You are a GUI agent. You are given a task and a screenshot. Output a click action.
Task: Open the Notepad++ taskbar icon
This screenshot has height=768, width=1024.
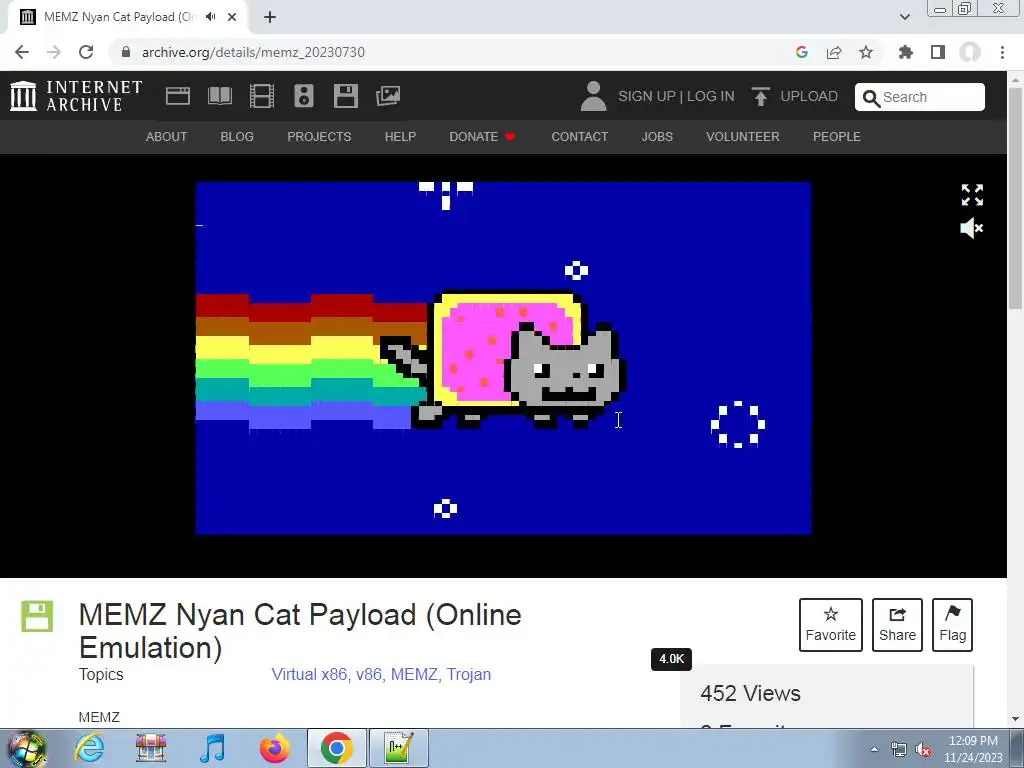(x=399, y=748)
